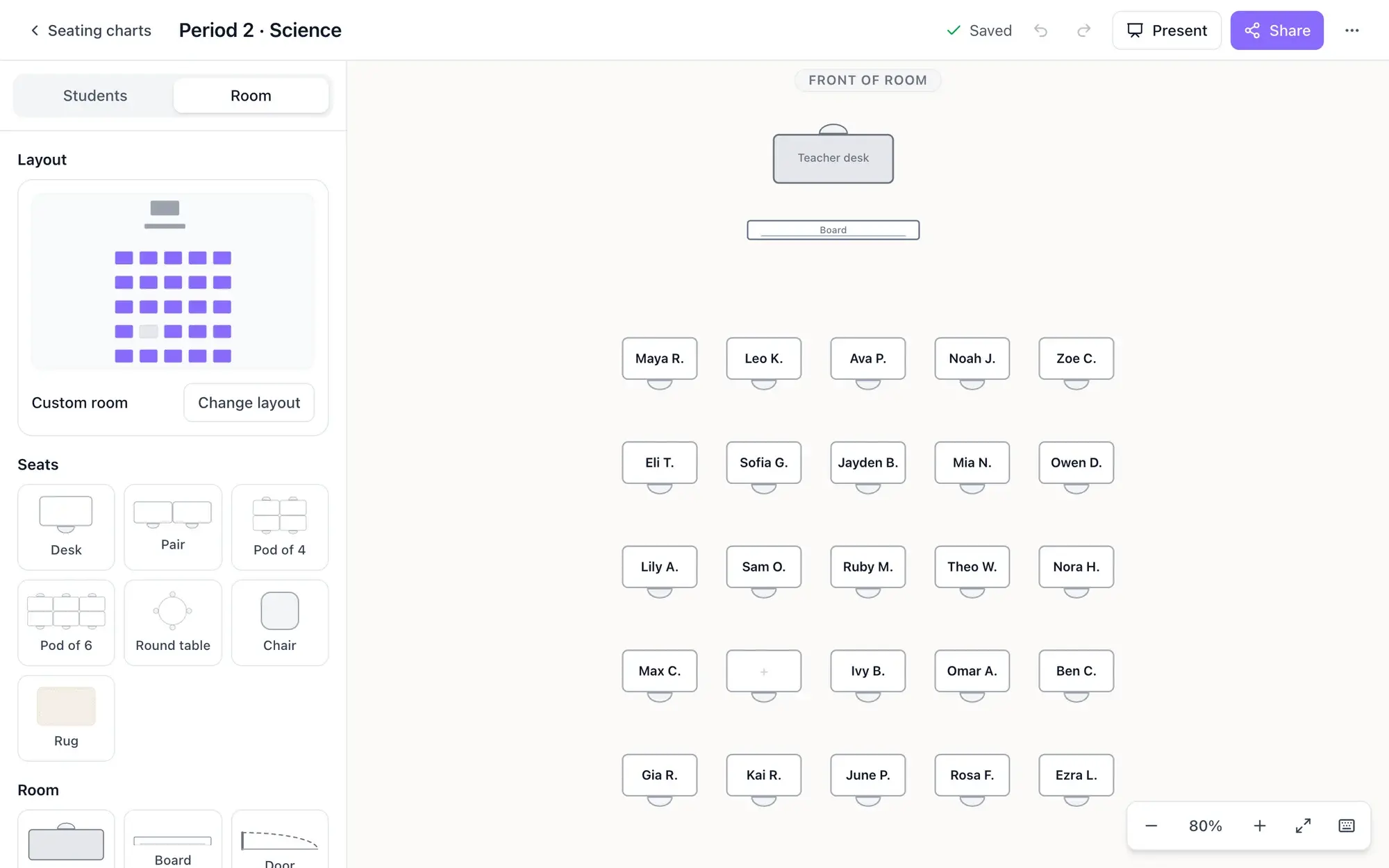Zoom out with the minus icon
This screenshot has height=868, width=1389.
click(1151, 826)
